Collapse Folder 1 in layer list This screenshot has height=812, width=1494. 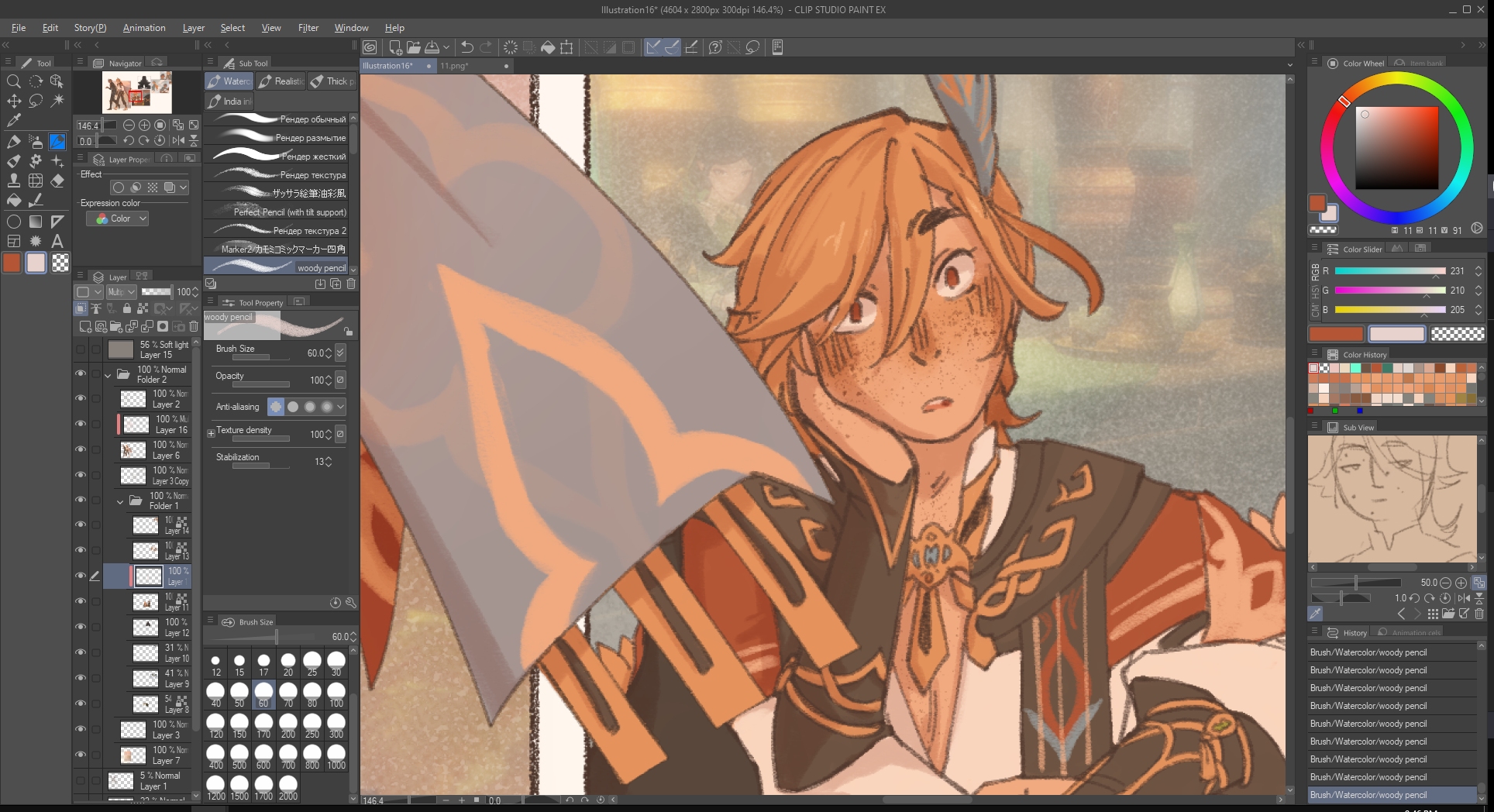pyautogui.click(x=120, y=501)
